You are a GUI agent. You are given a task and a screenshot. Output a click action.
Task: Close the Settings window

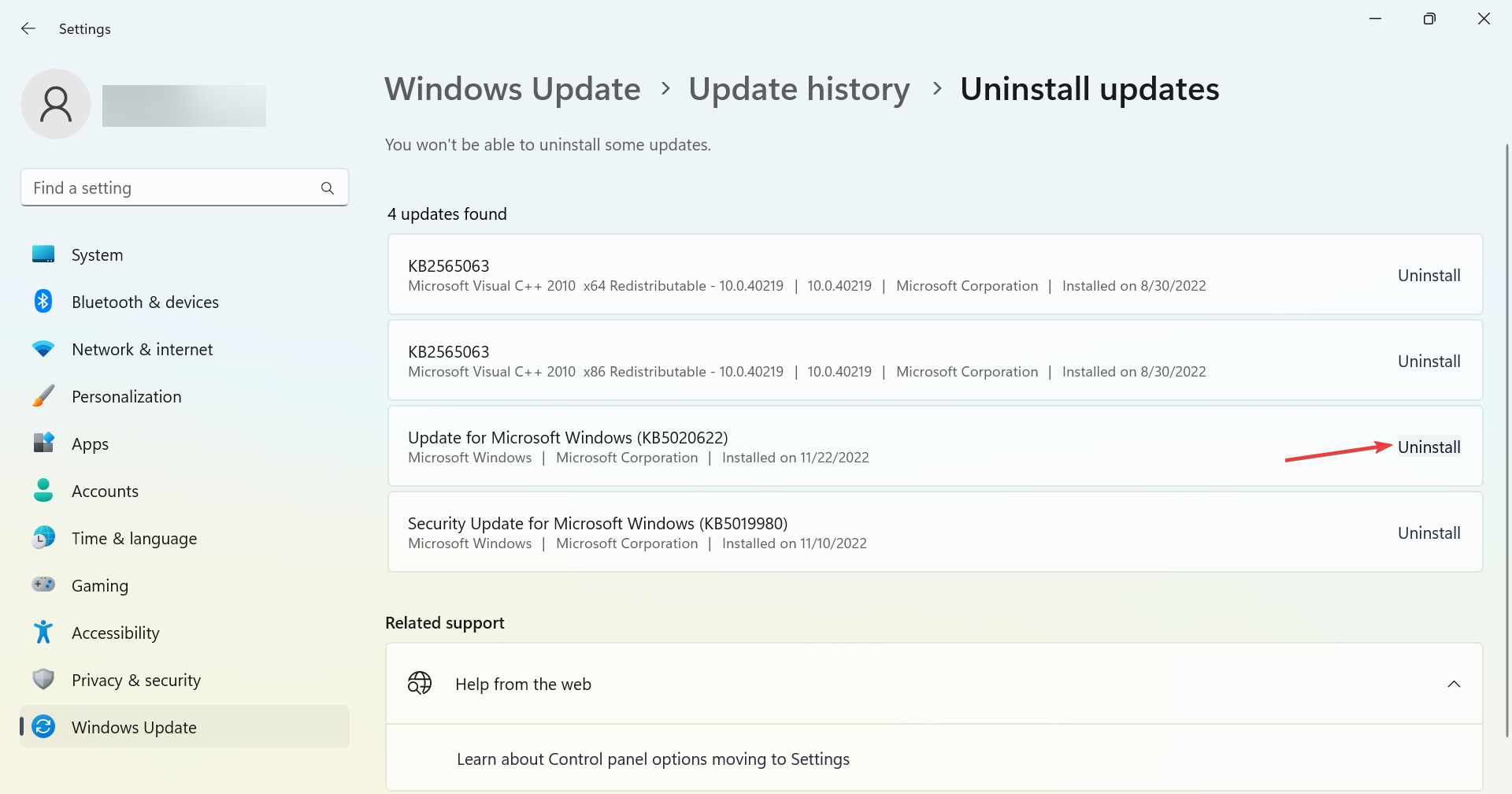coord(1484,19)
